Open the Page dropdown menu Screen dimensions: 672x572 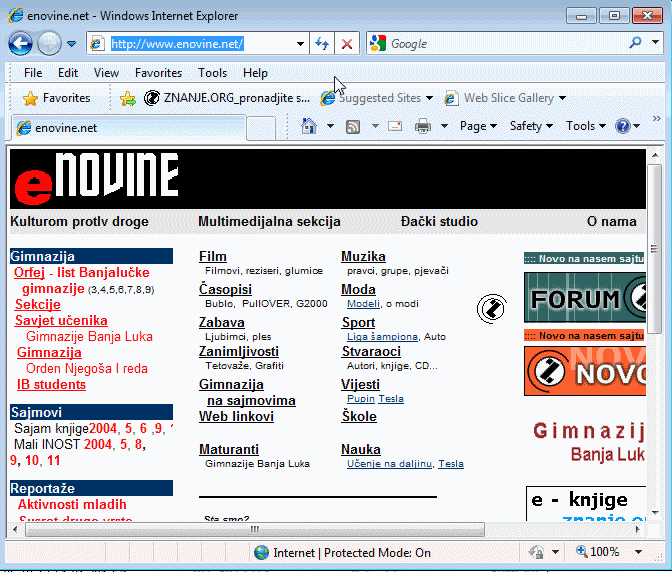[x=478, y=126]
